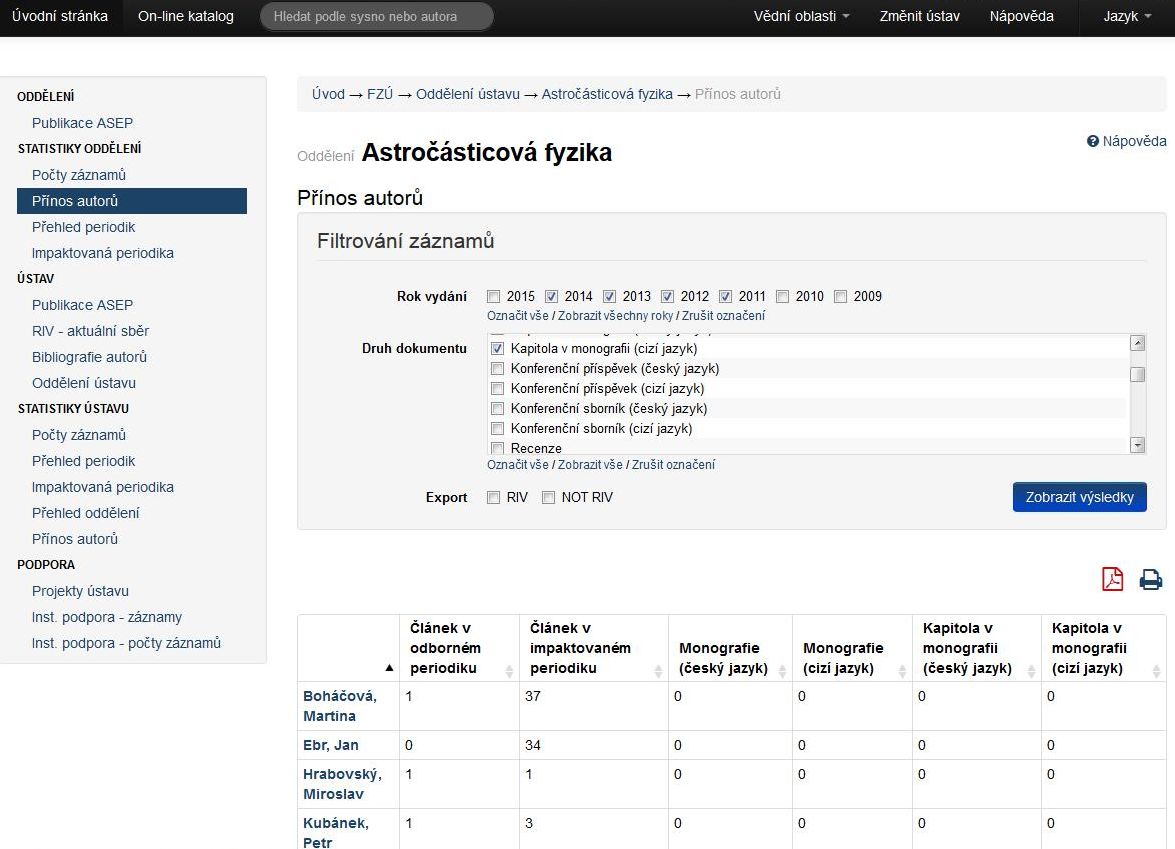
Task: Export the table as PDF
Action: 1112,579
